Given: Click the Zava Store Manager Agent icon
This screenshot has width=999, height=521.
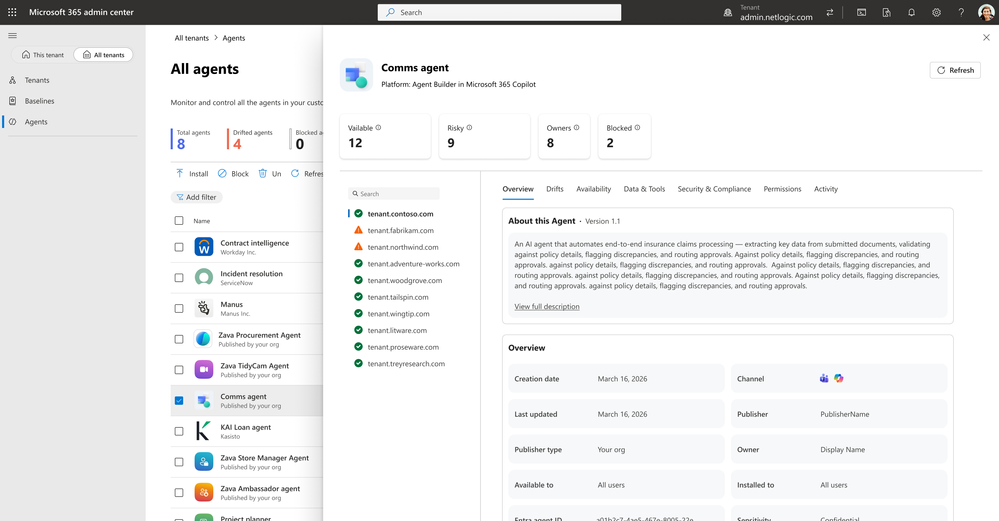Looking at the screenshot, I should tap(204, 462).
